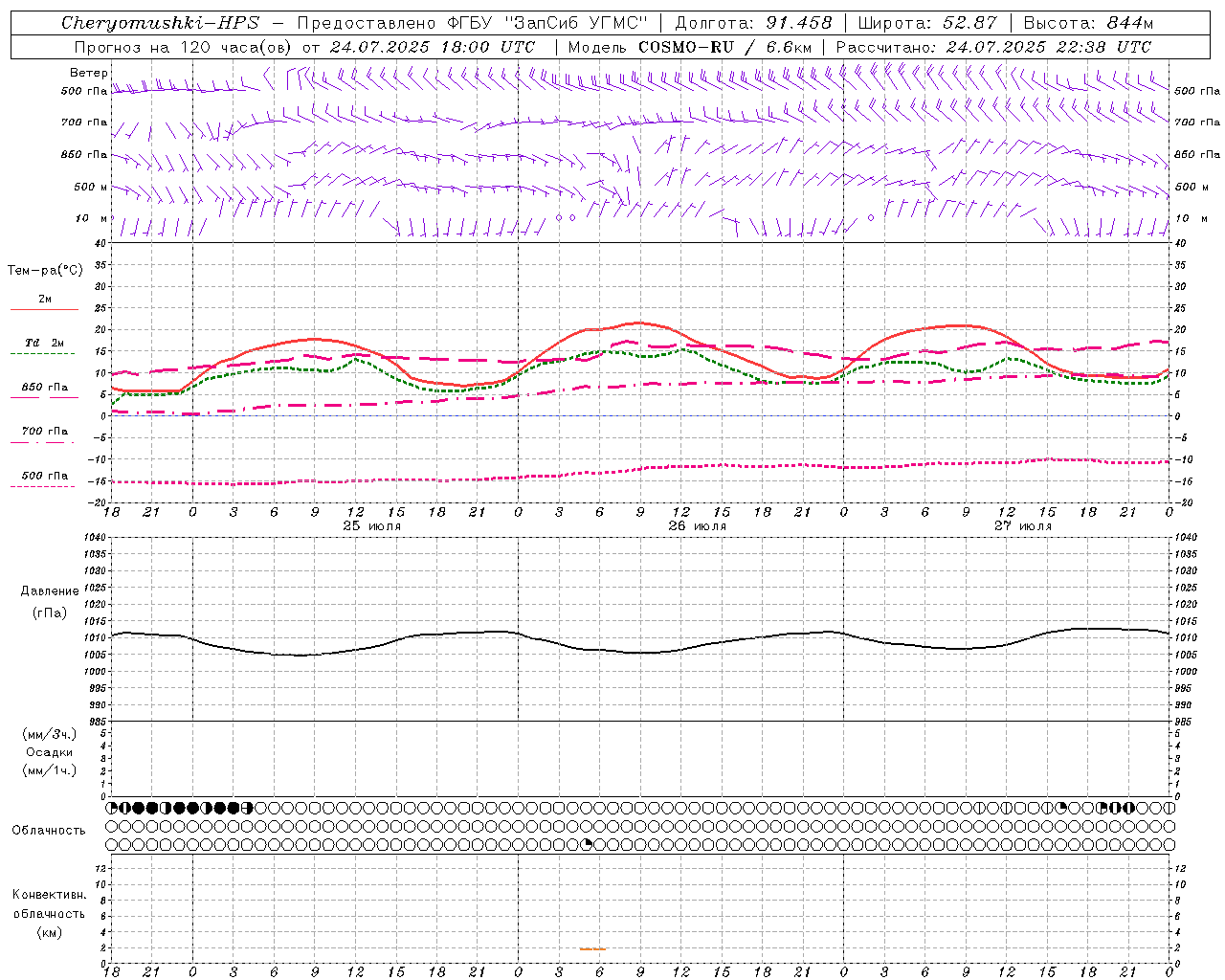Click the partly filled circle in the lowest cloud row
Image resolution: width=1225 pixels, height=980 pixels.
[588, 844]
